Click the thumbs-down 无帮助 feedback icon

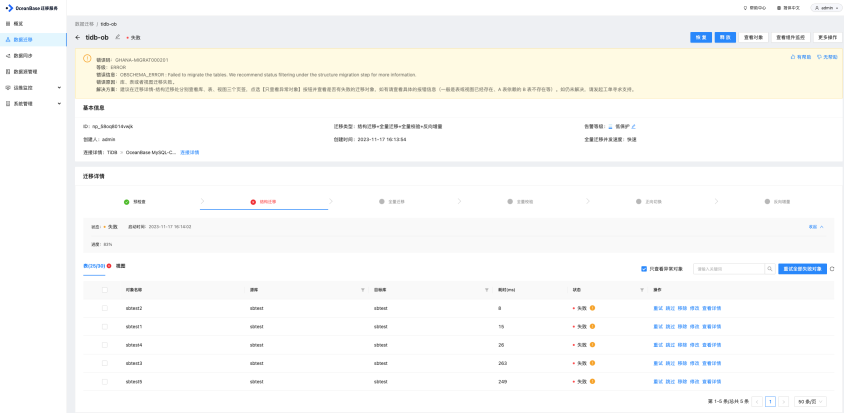(819, 57)
